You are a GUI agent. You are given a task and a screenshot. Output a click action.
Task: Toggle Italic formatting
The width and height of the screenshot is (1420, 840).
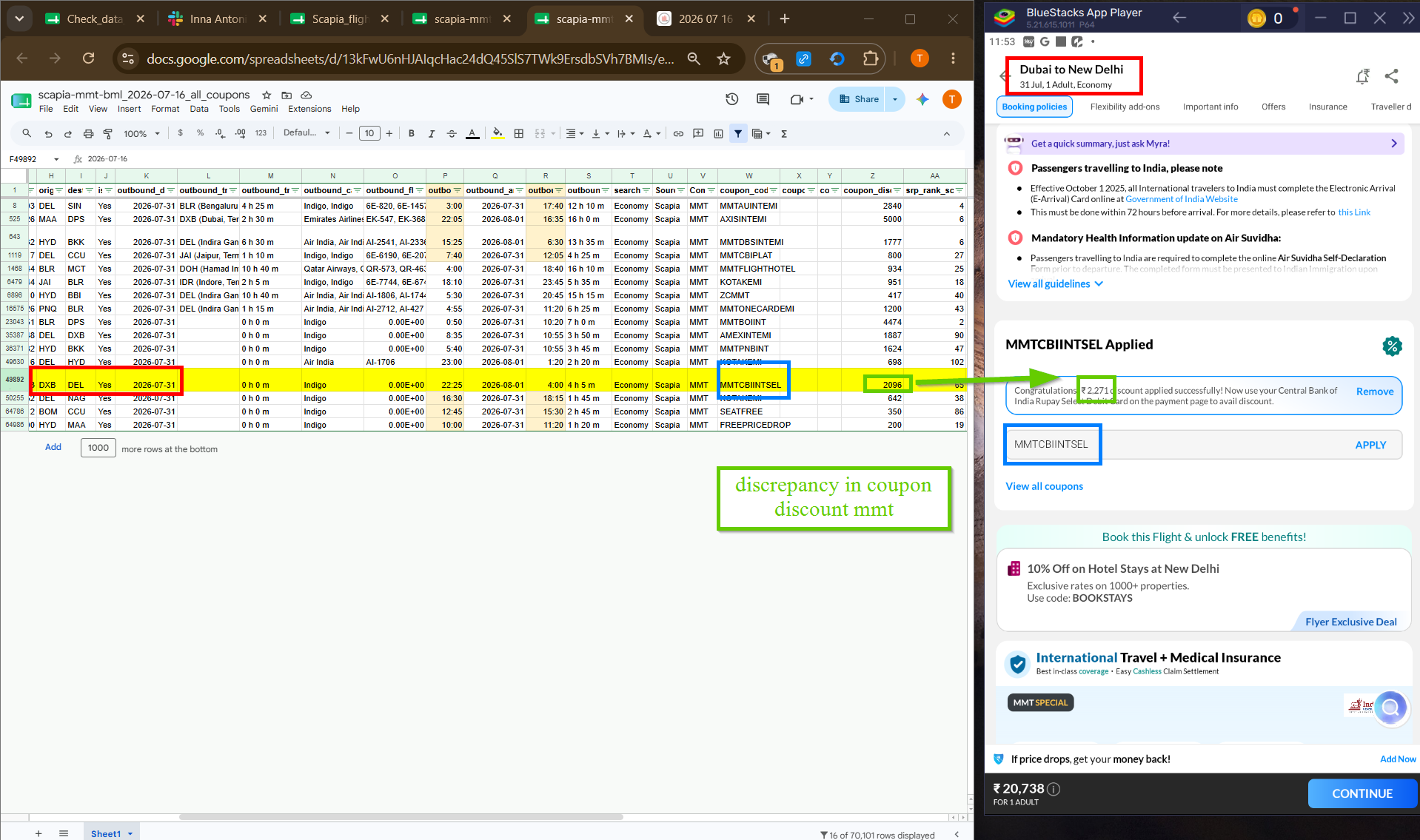(432, 133)
